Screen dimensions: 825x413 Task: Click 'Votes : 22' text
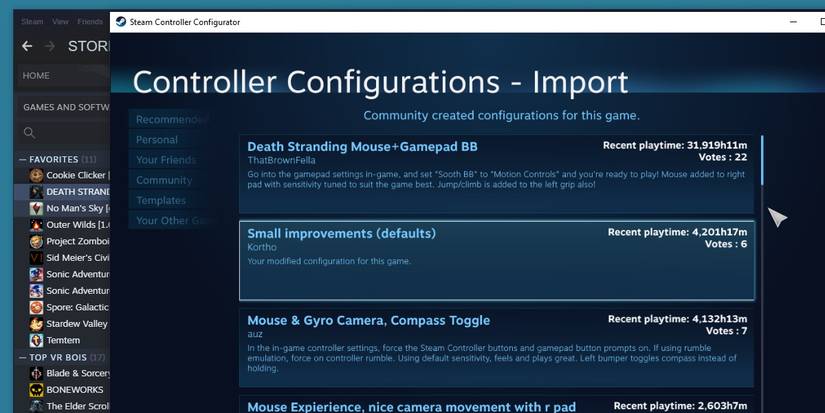click(723, 157)
